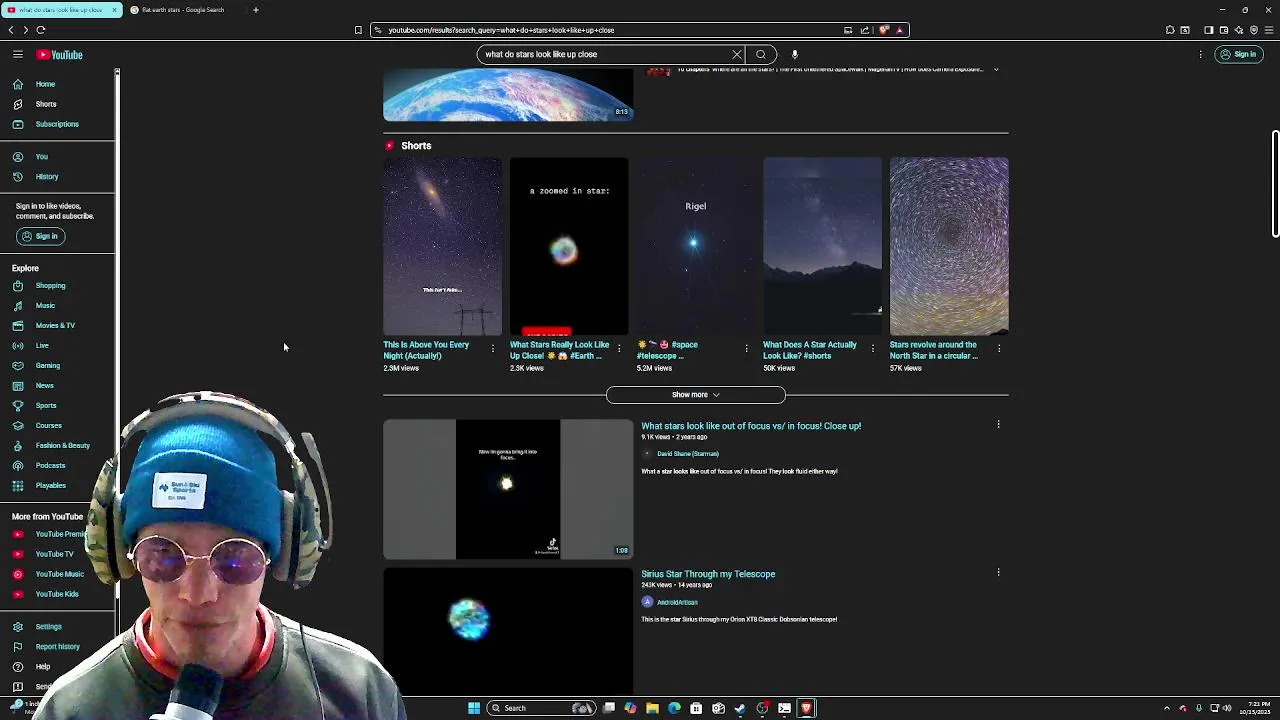1280x720 pixels.
Task: Open Sports under Explore
Action: 46,406
